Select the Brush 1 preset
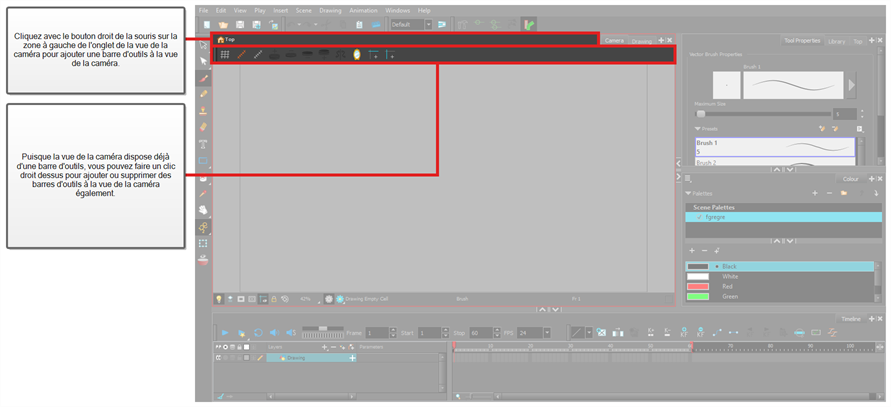The image size is (891, 407). tap(775, 147)
